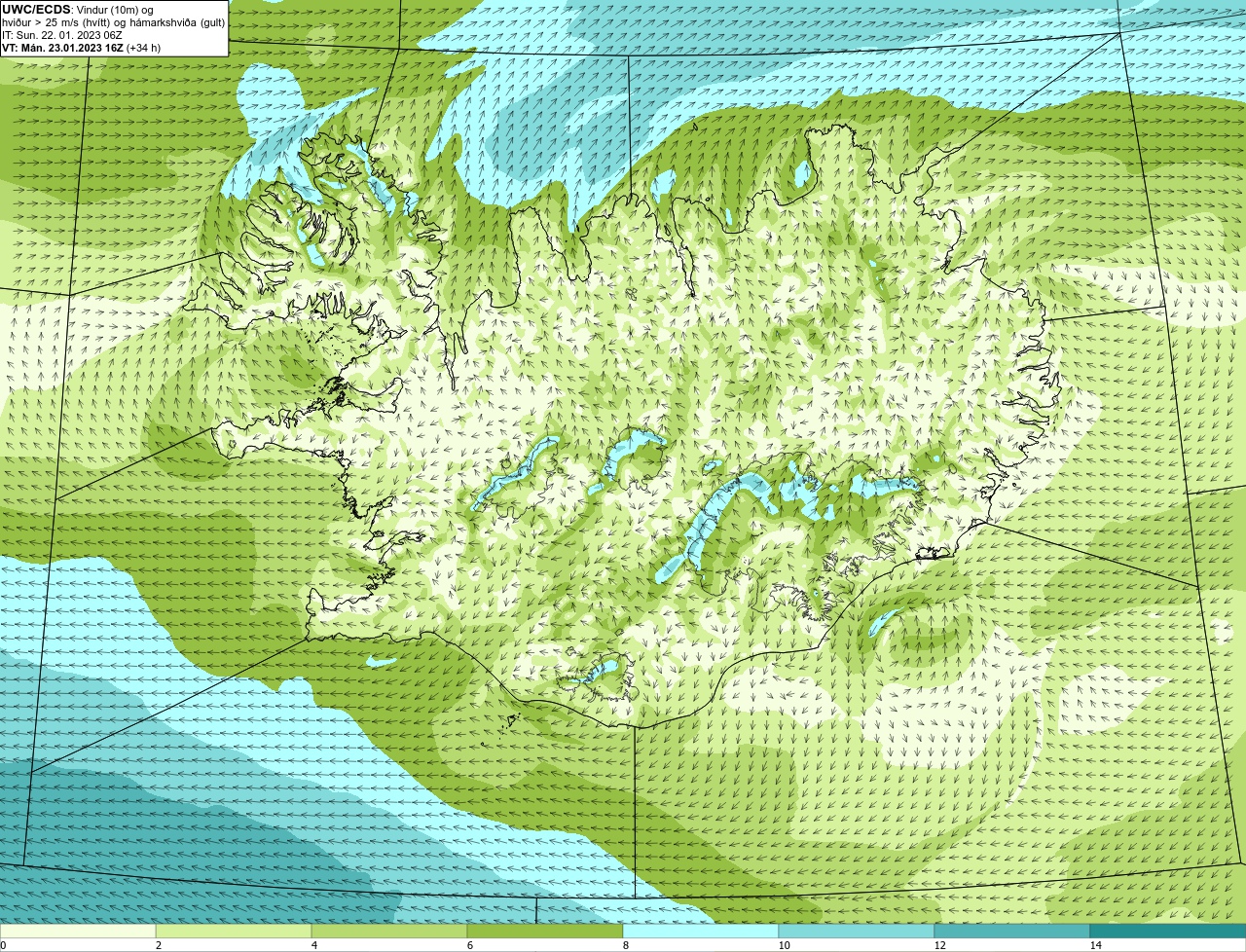Select the 2–4 m/s light yellow-green color segment
This screenshot has height=952, width=1246.
pos(234,931)
